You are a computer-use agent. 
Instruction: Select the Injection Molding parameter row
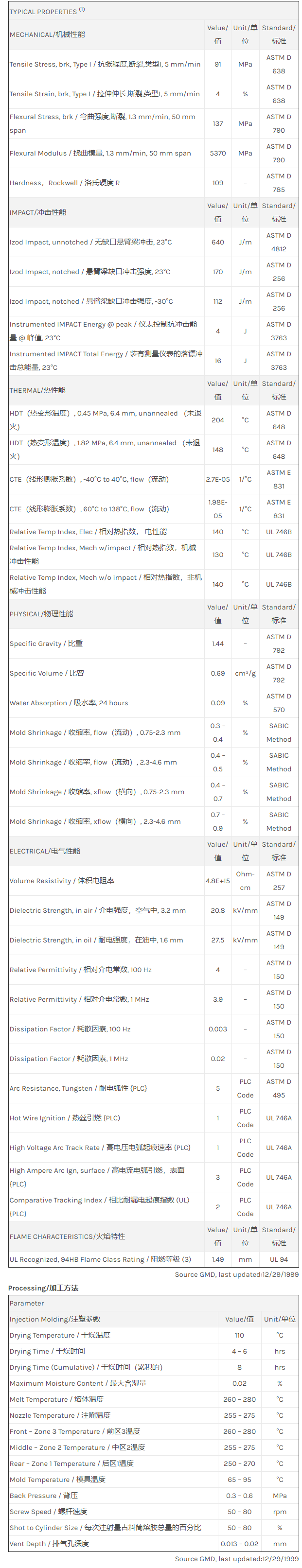click(154, 1319)
